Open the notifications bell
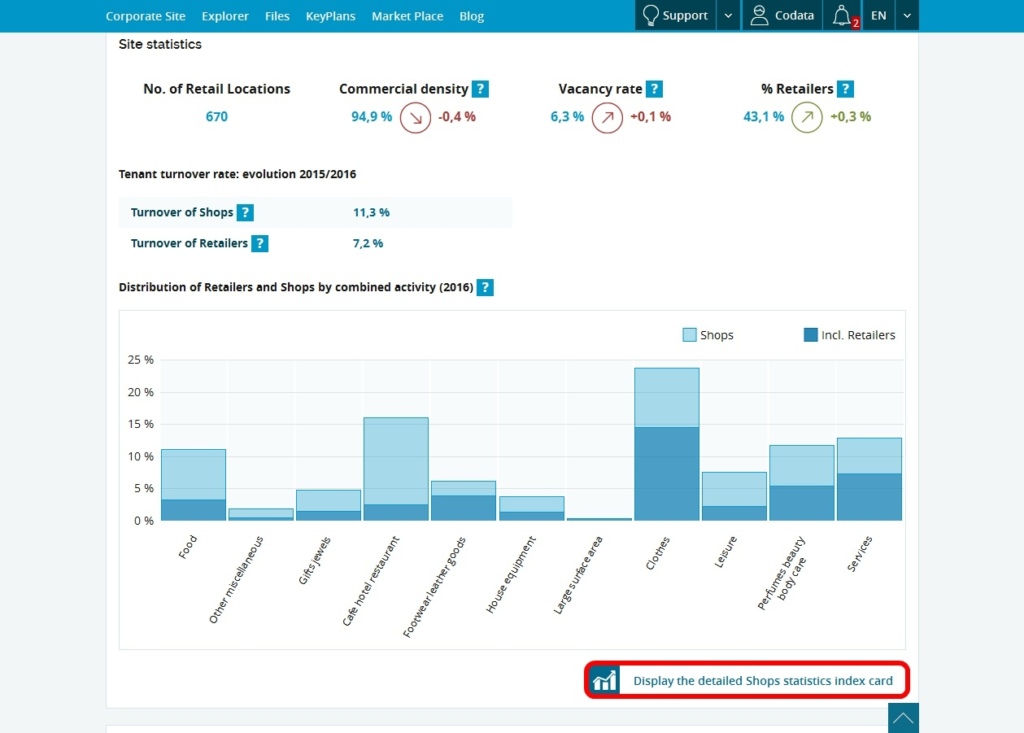 point(842,15)
